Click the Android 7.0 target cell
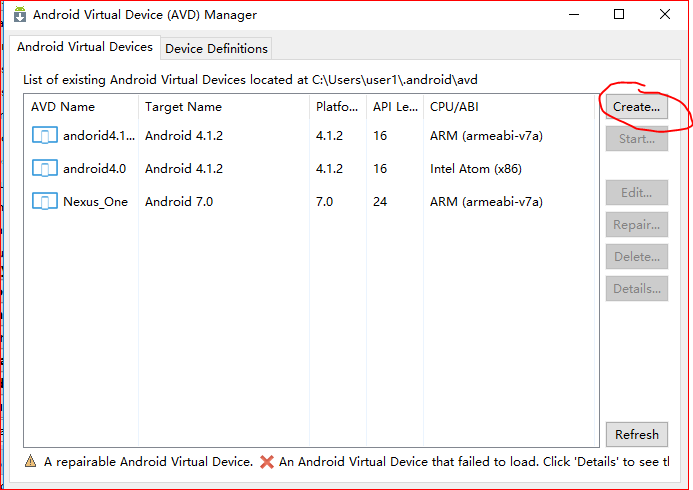 [x=179, y=202]
